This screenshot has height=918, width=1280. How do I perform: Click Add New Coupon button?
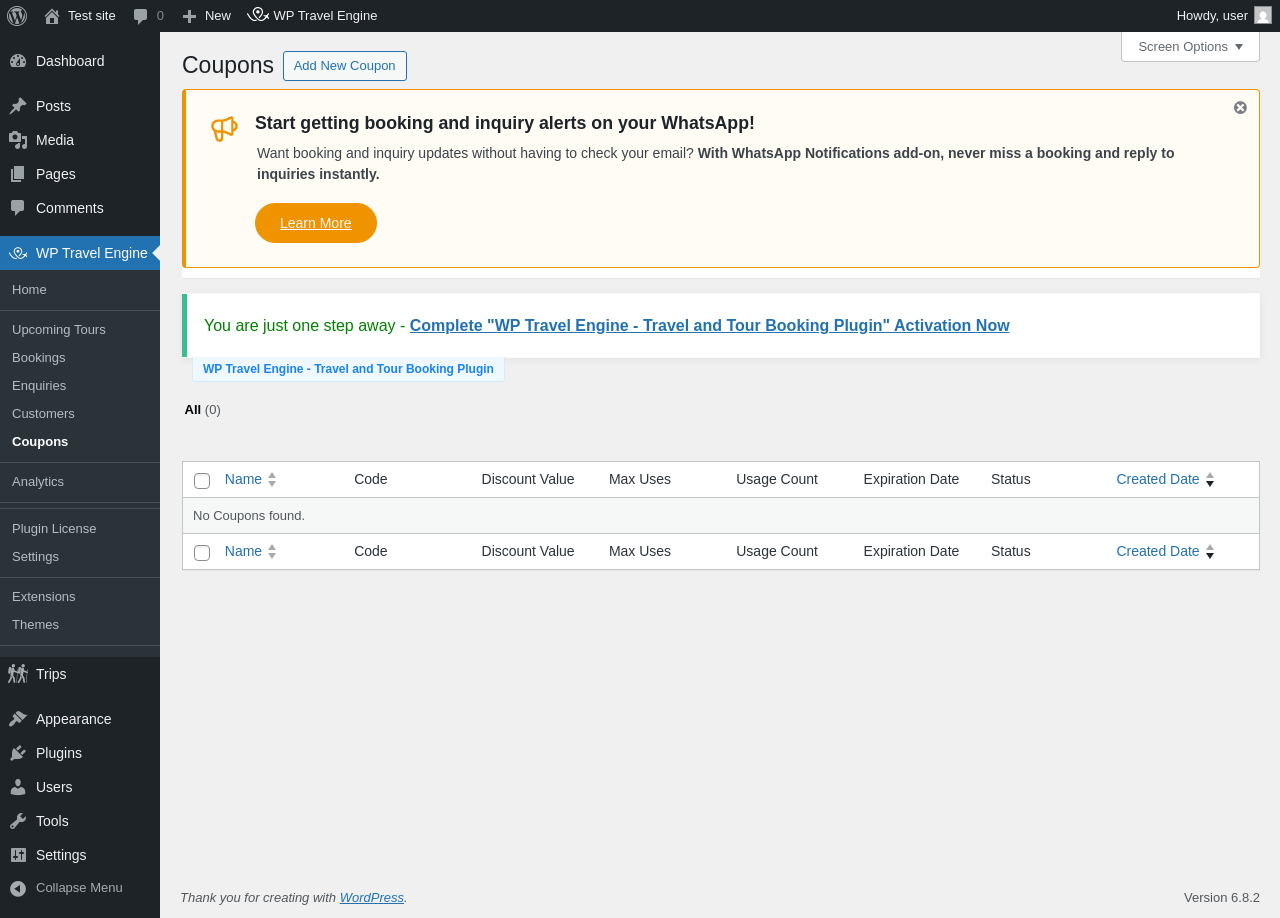click(345, 66)
